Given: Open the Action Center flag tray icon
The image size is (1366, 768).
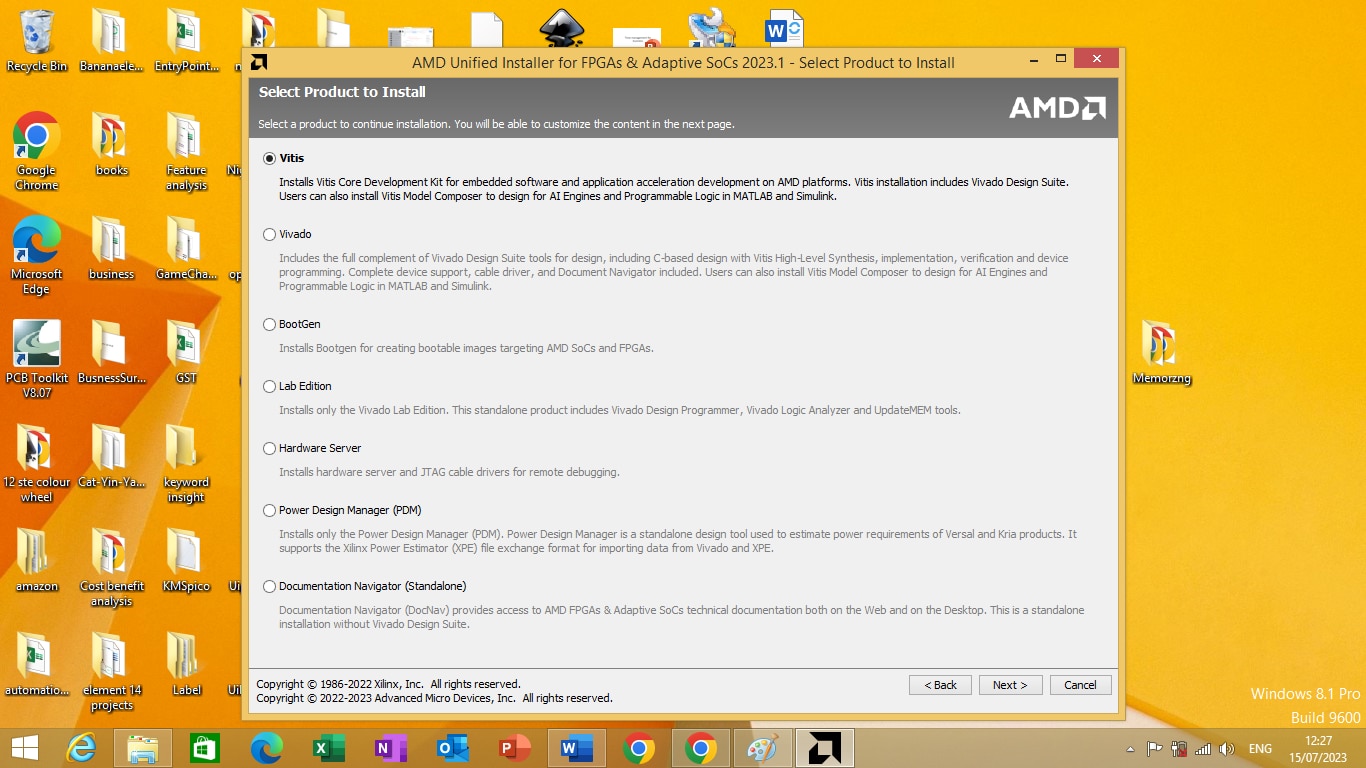Looking at the screenshot, I should tap(1154, 749).
